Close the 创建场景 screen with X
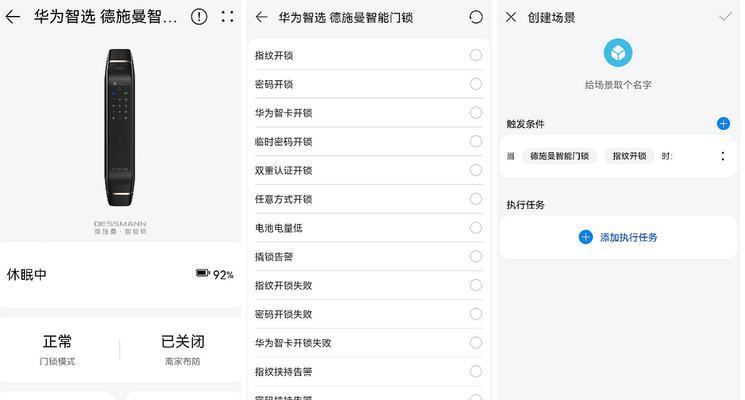Image resolution: width=745 pixels, height=400 pixels. (x=511, y=18)
